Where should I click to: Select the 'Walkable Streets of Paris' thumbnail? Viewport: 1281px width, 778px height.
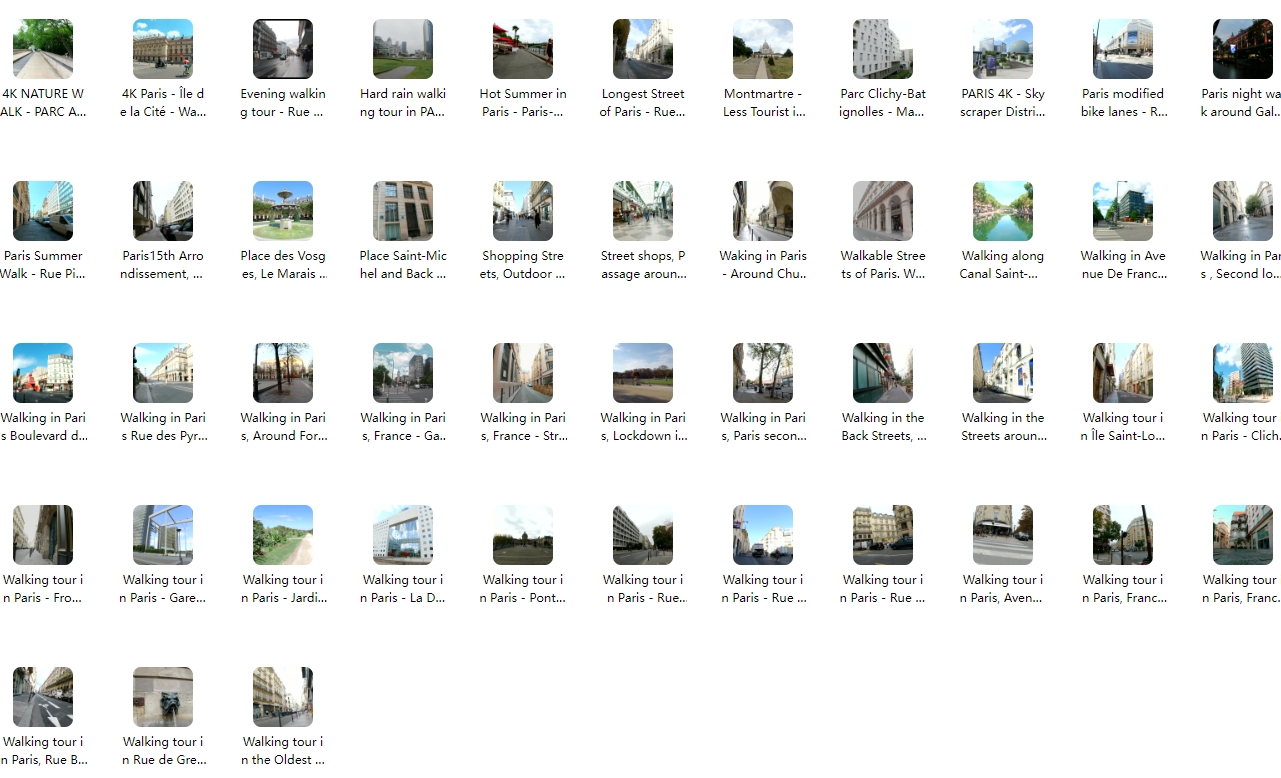click(883, 211)
